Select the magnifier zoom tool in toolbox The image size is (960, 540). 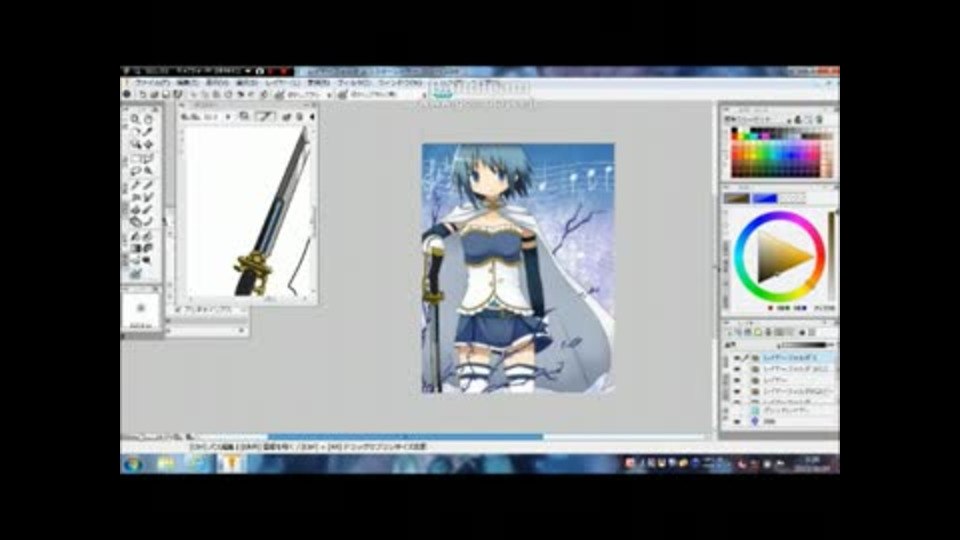135,119
